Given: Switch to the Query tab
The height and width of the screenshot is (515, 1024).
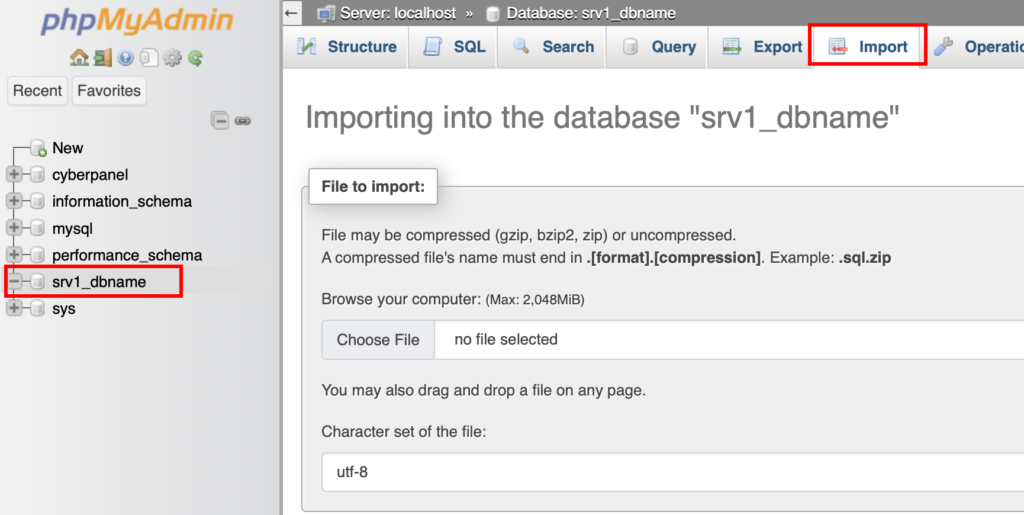Looking at the screenshot, I should [x=657, y=47].
